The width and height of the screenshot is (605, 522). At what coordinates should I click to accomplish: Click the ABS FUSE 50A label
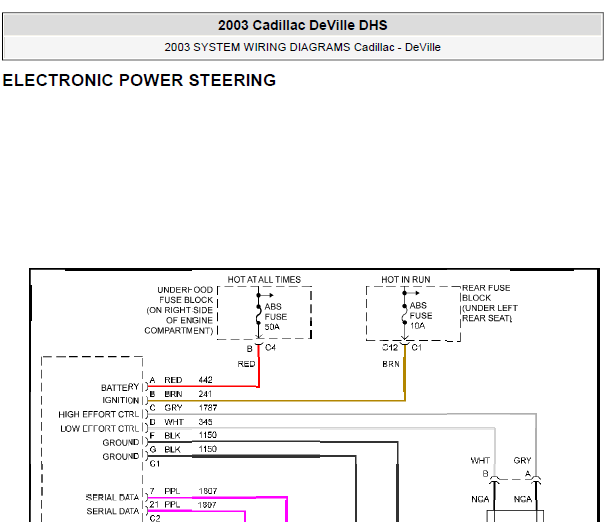[275, 317]
